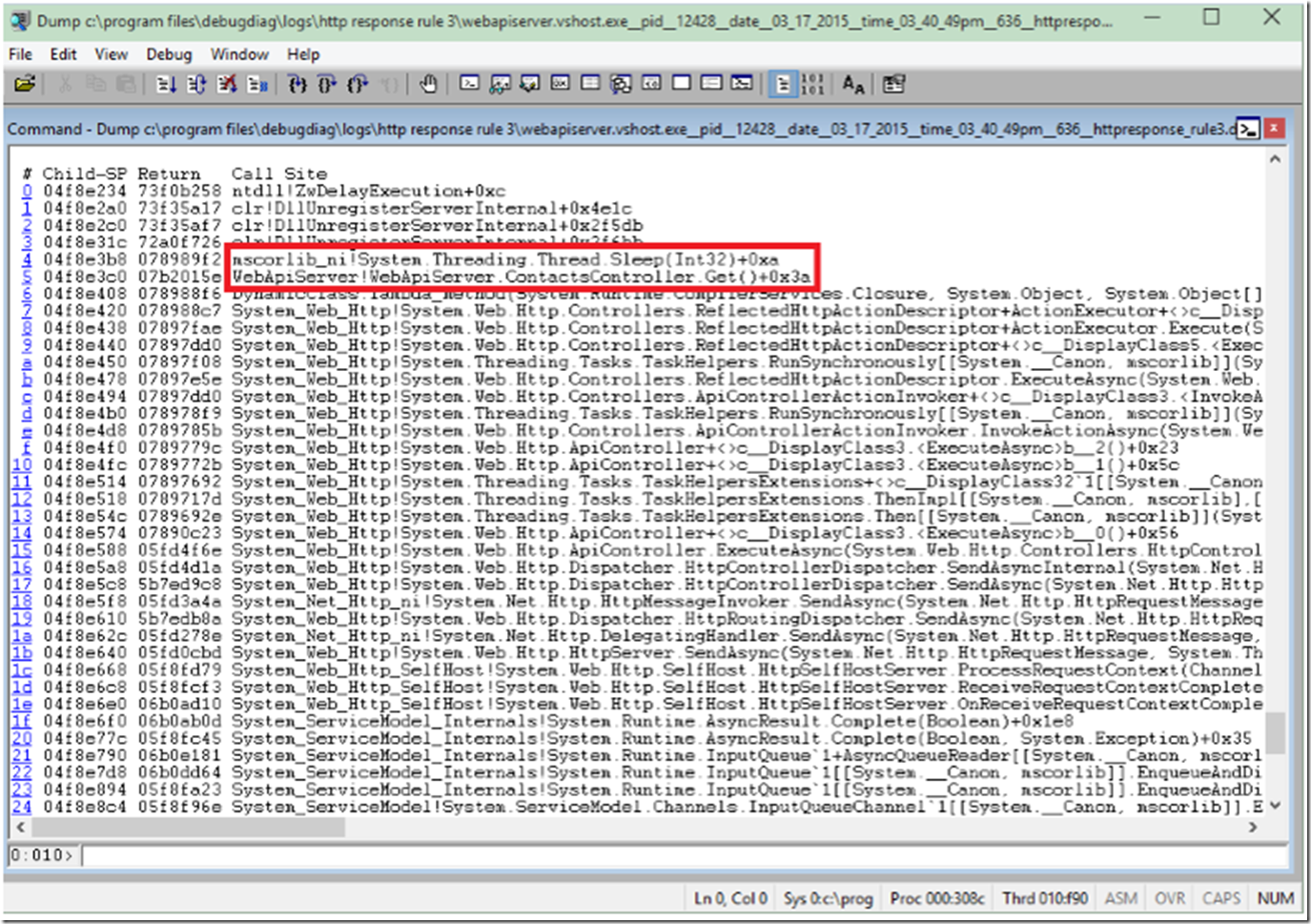The height and width of the screenshot is (924, 1311).
Task: Click frame 5 link for ContactsController.Get row
Action: tap(27, 277)
